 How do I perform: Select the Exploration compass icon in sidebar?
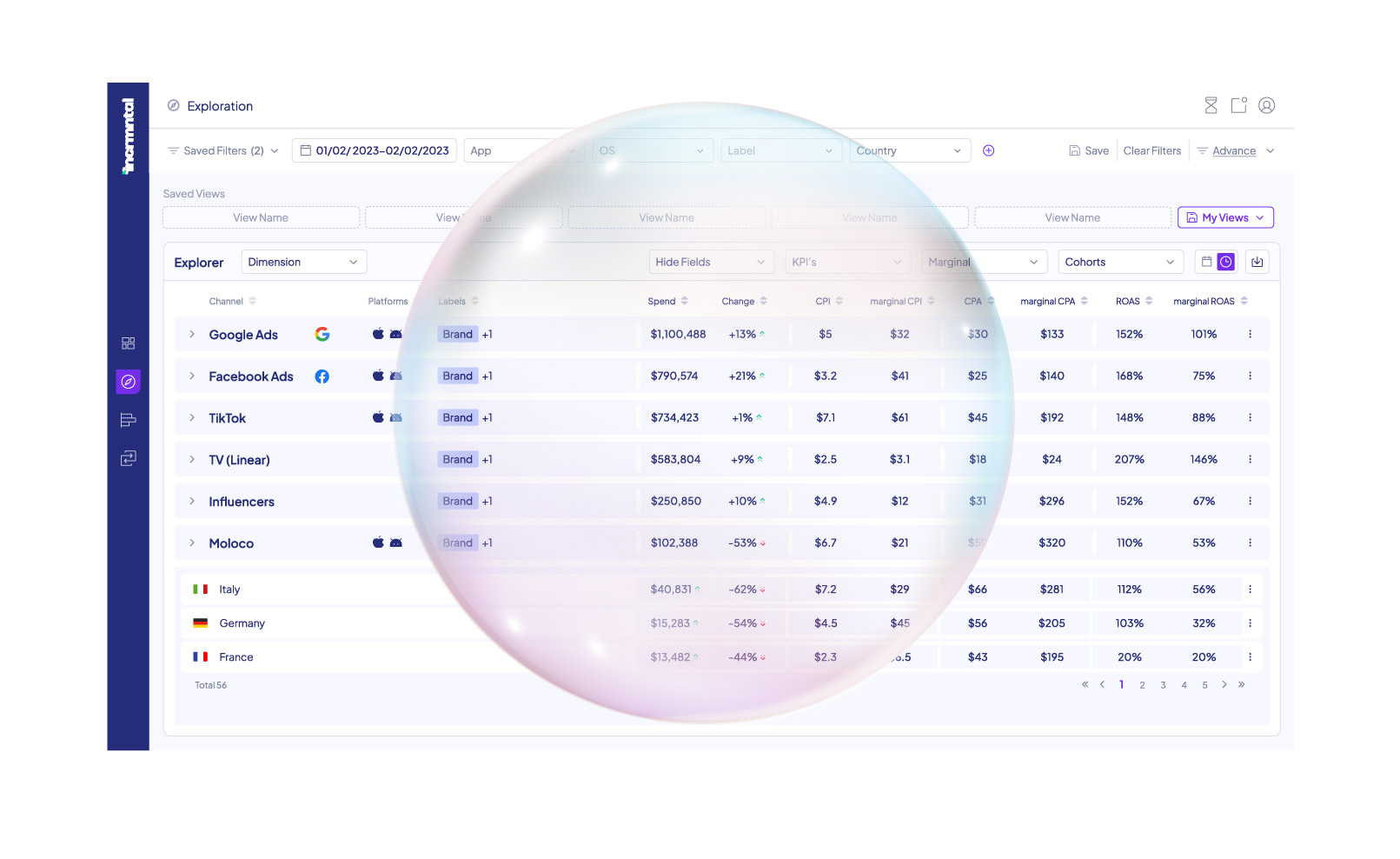pos(128,382)
